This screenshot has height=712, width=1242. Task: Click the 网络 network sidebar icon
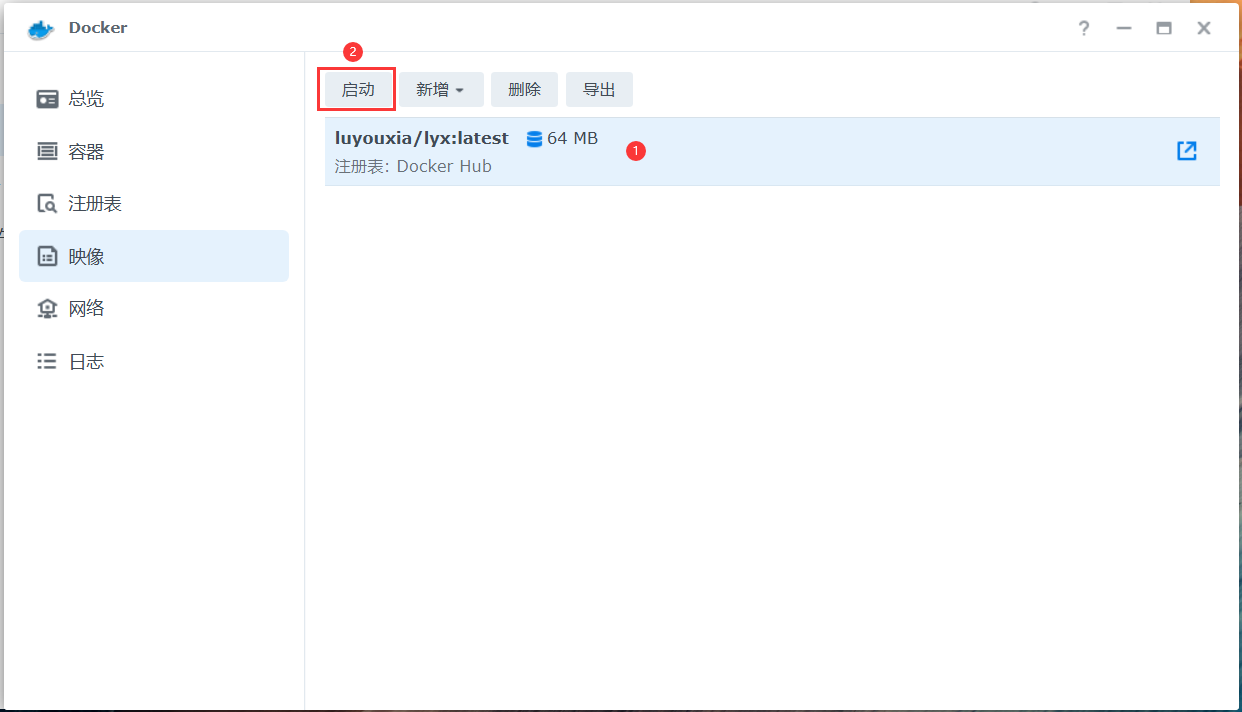point(47,308)
